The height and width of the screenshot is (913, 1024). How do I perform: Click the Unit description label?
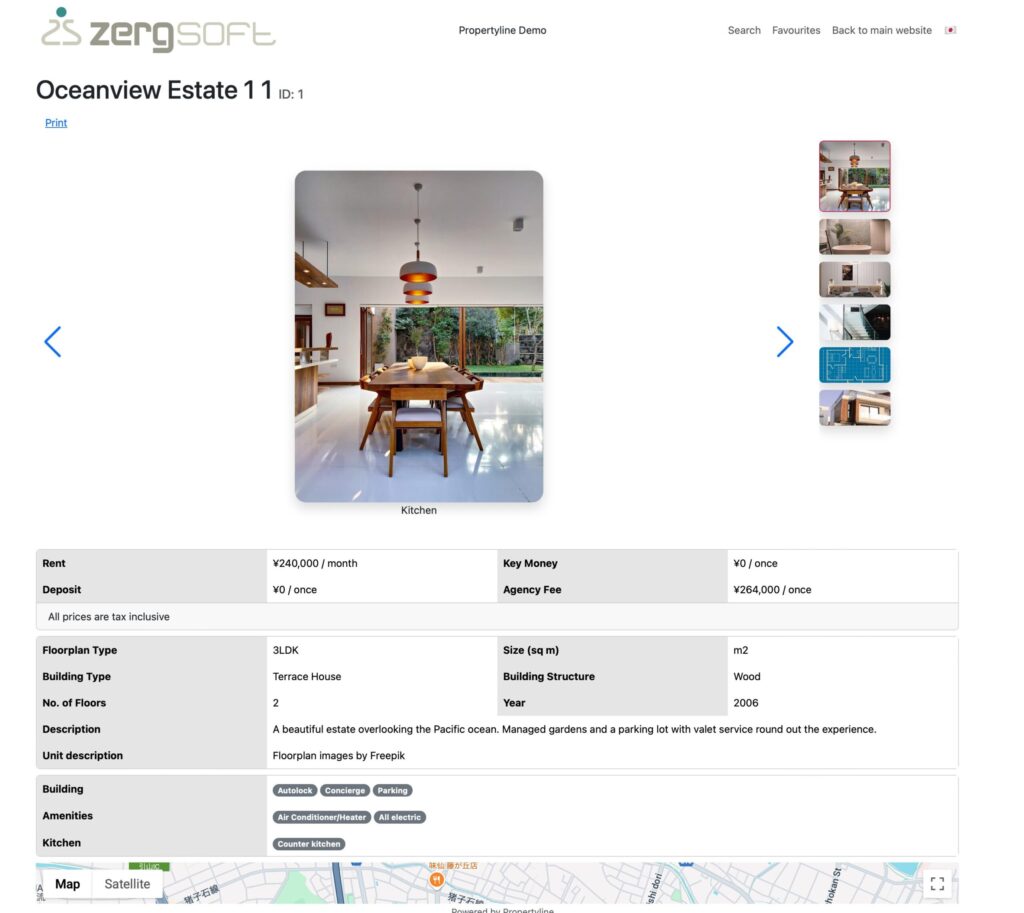(82, 756)
